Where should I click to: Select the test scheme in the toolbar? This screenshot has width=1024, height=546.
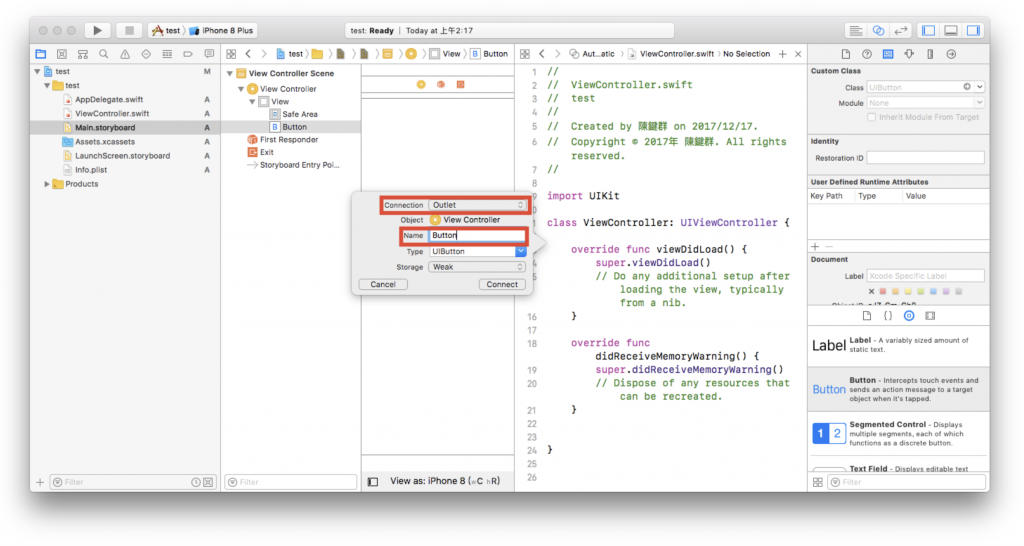coord(166,31)
